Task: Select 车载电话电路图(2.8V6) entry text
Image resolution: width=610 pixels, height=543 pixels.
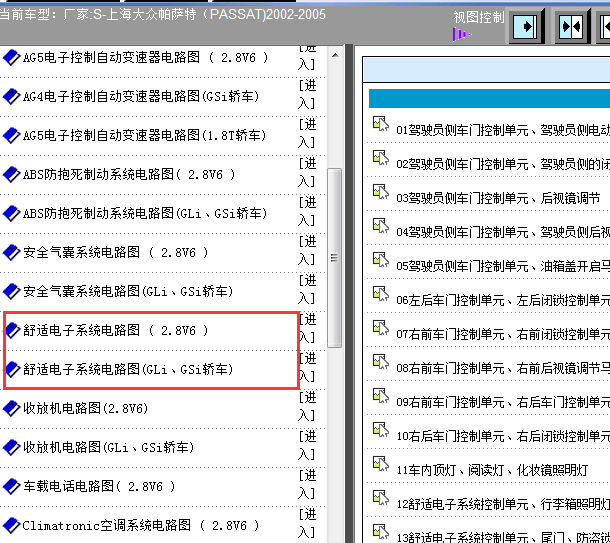Action: point(100,486)
